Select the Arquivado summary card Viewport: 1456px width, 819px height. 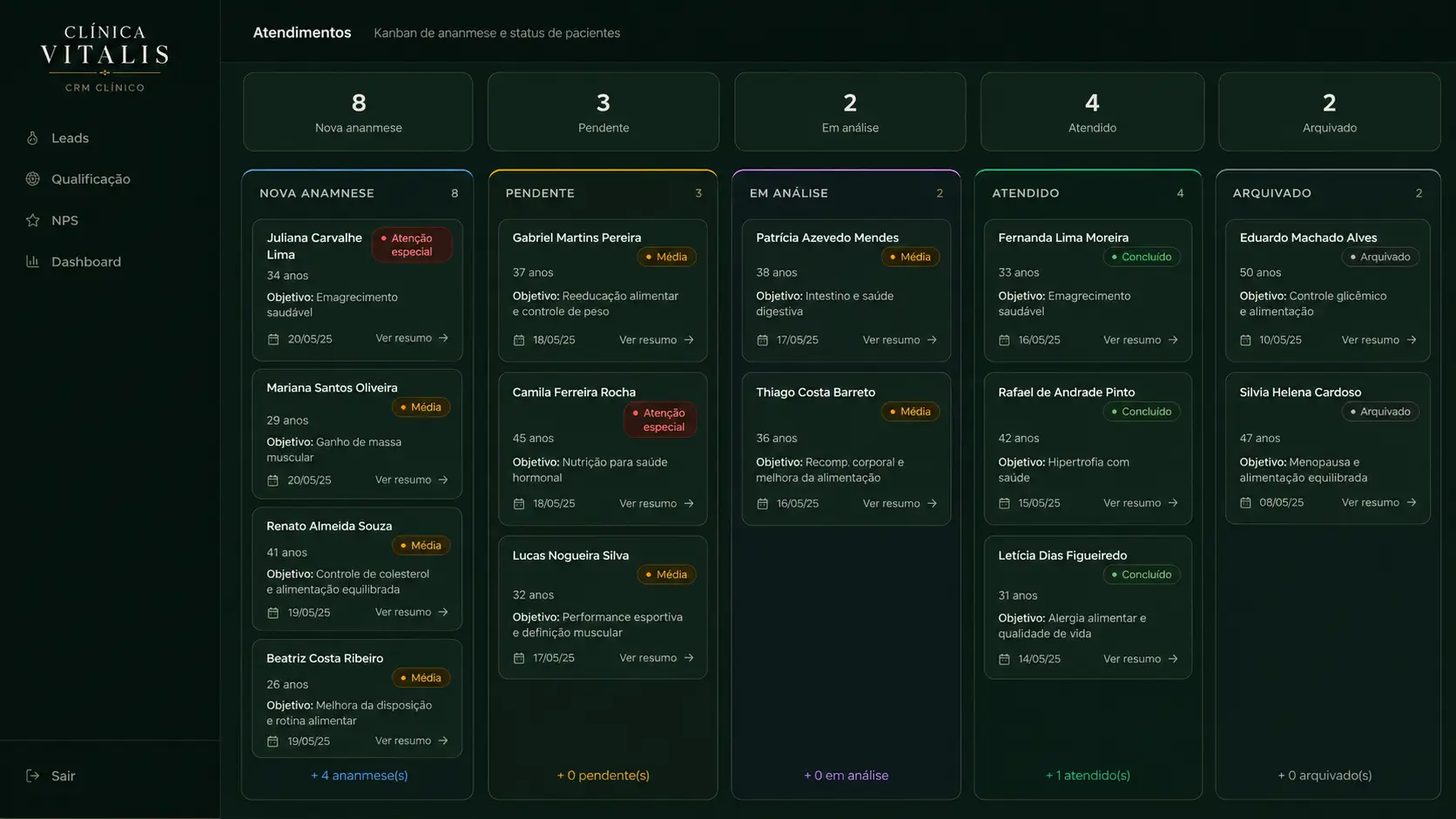pos(1329,112)
